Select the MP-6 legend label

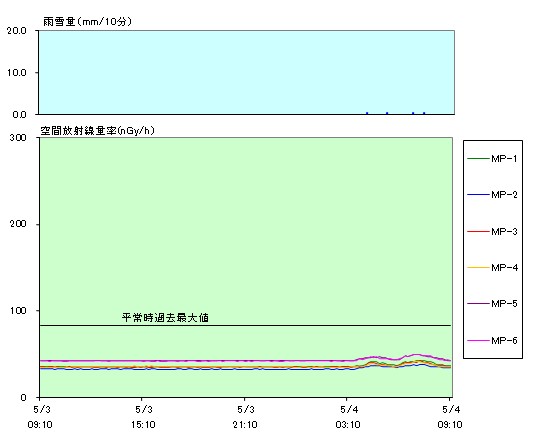[504, 340]
